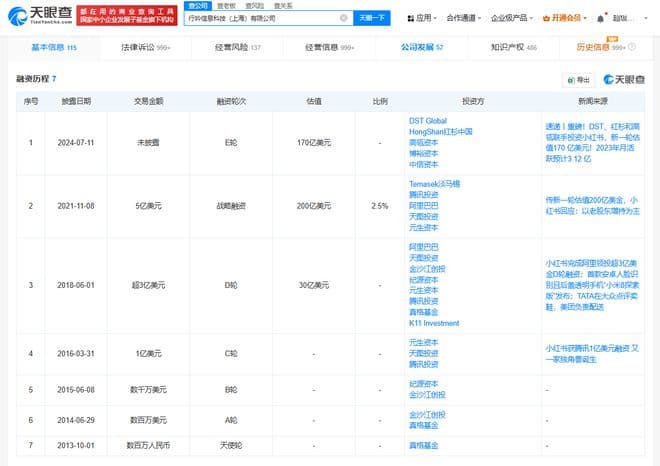The width and height of the screenshot is (660, 466).
Task: Open the DST Global investor link
Action: point(432,121)
